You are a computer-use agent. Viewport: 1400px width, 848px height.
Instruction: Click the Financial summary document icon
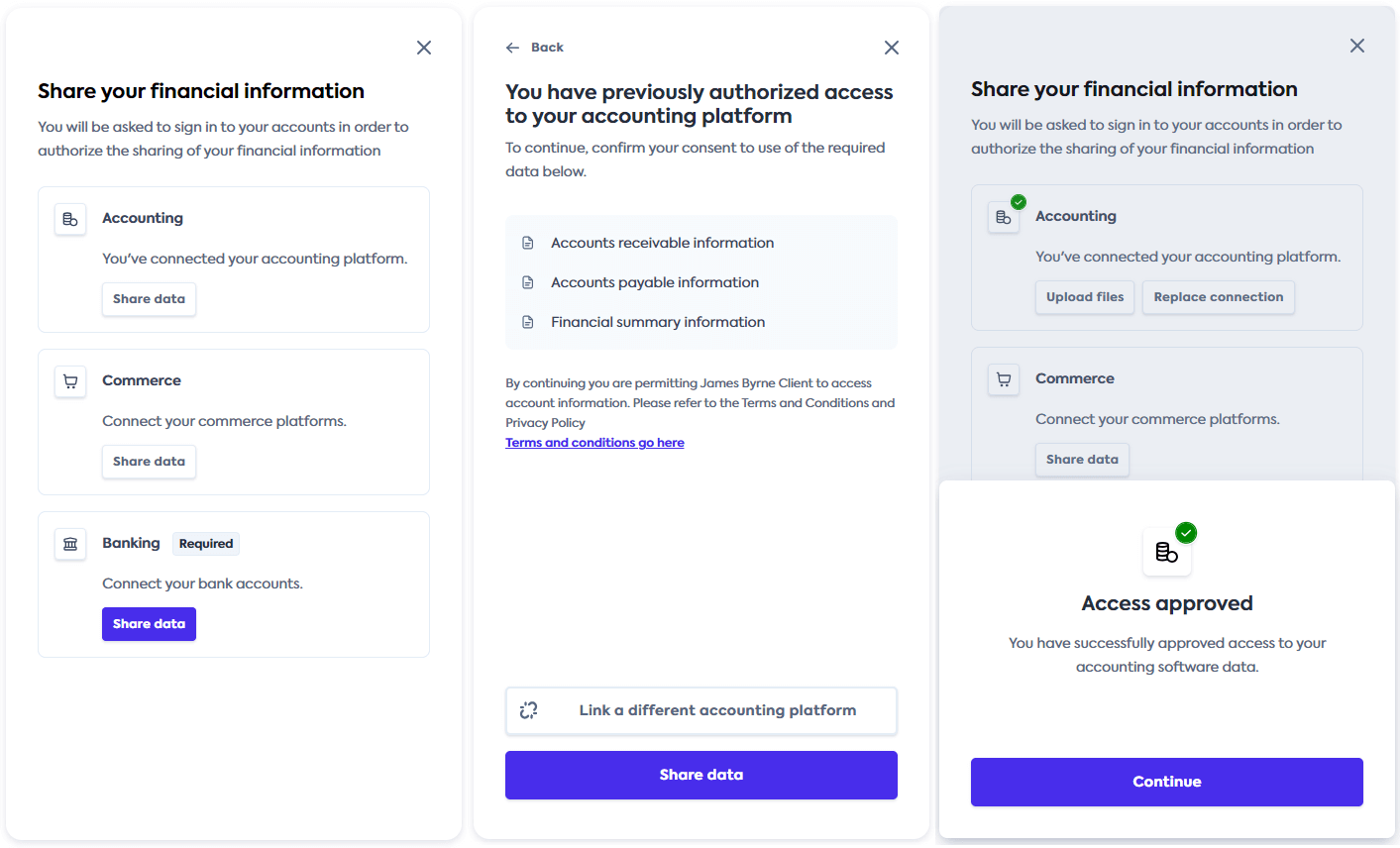[x=528, y=322]
